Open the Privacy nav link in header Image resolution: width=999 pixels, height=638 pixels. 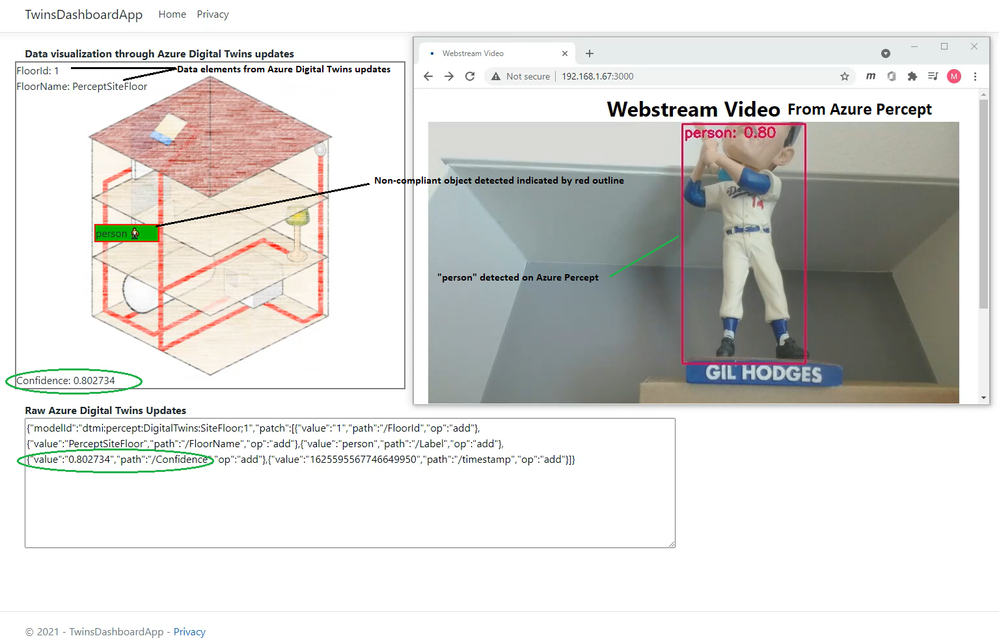pos(213,14)
